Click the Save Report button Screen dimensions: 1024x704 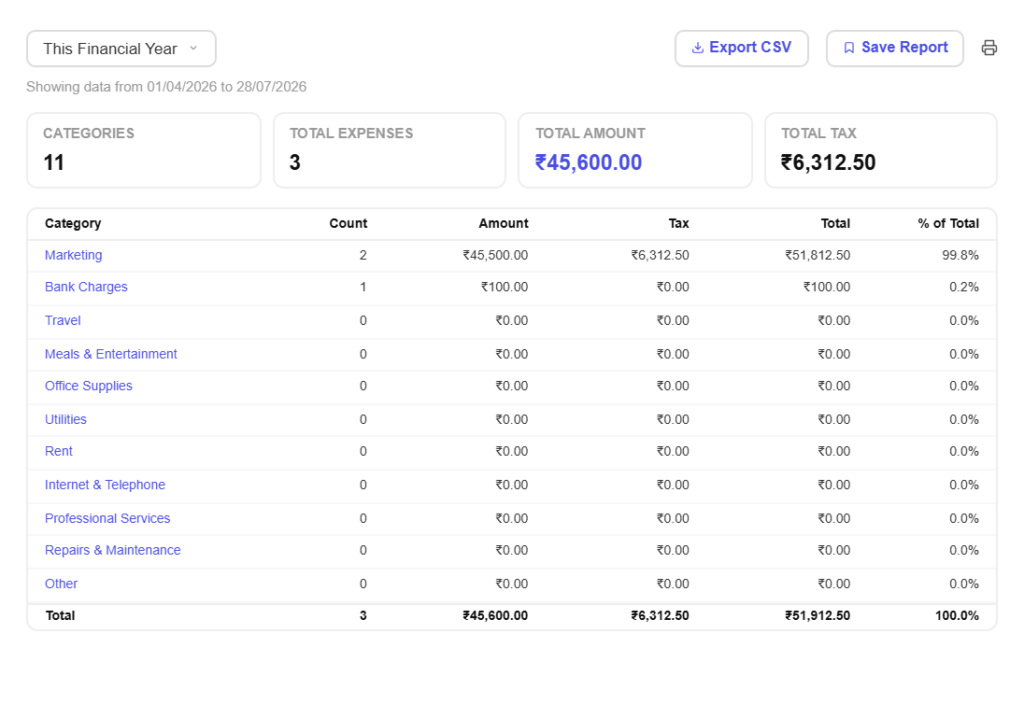click(x=894, y=48)
